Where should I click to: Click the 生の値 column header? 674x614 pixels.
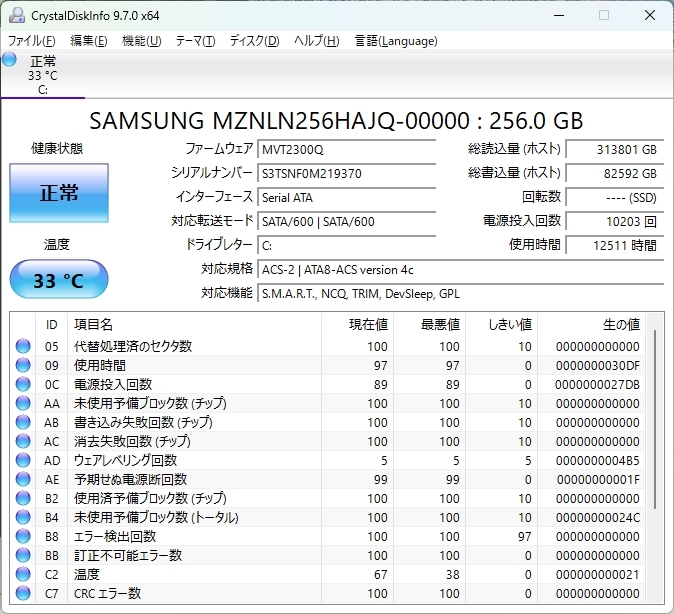click(x=591, y=325)
